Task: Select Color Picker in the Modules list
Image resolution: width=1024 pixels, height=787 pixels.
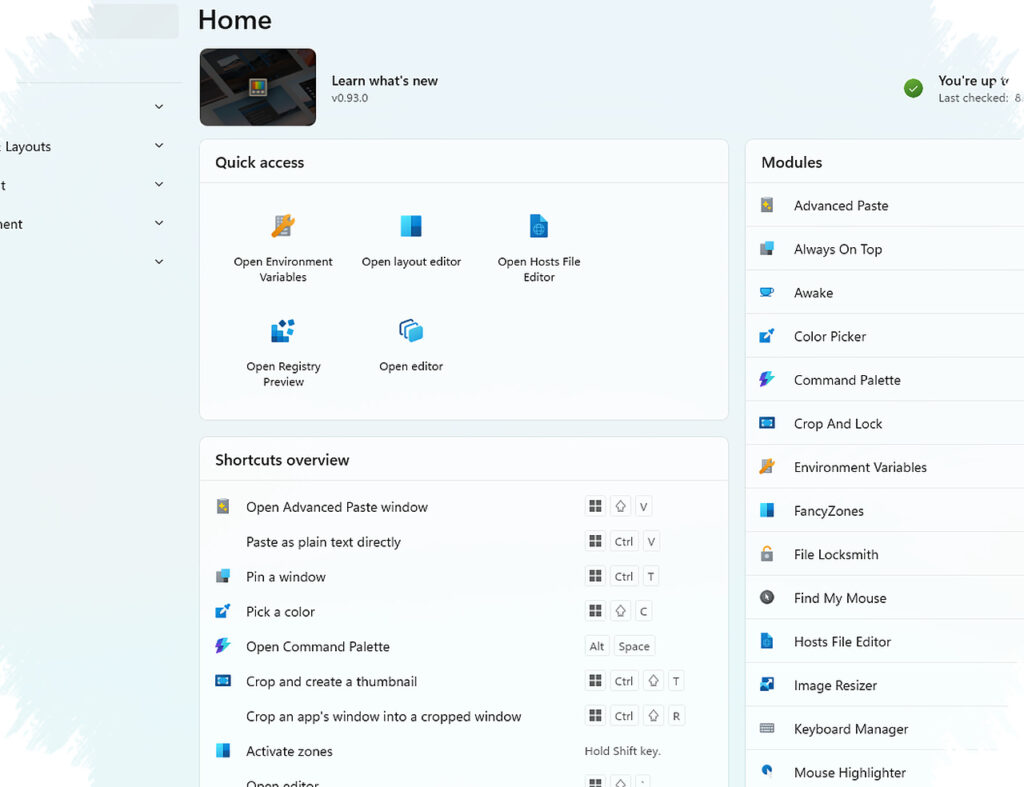Action: pos(885,336)
